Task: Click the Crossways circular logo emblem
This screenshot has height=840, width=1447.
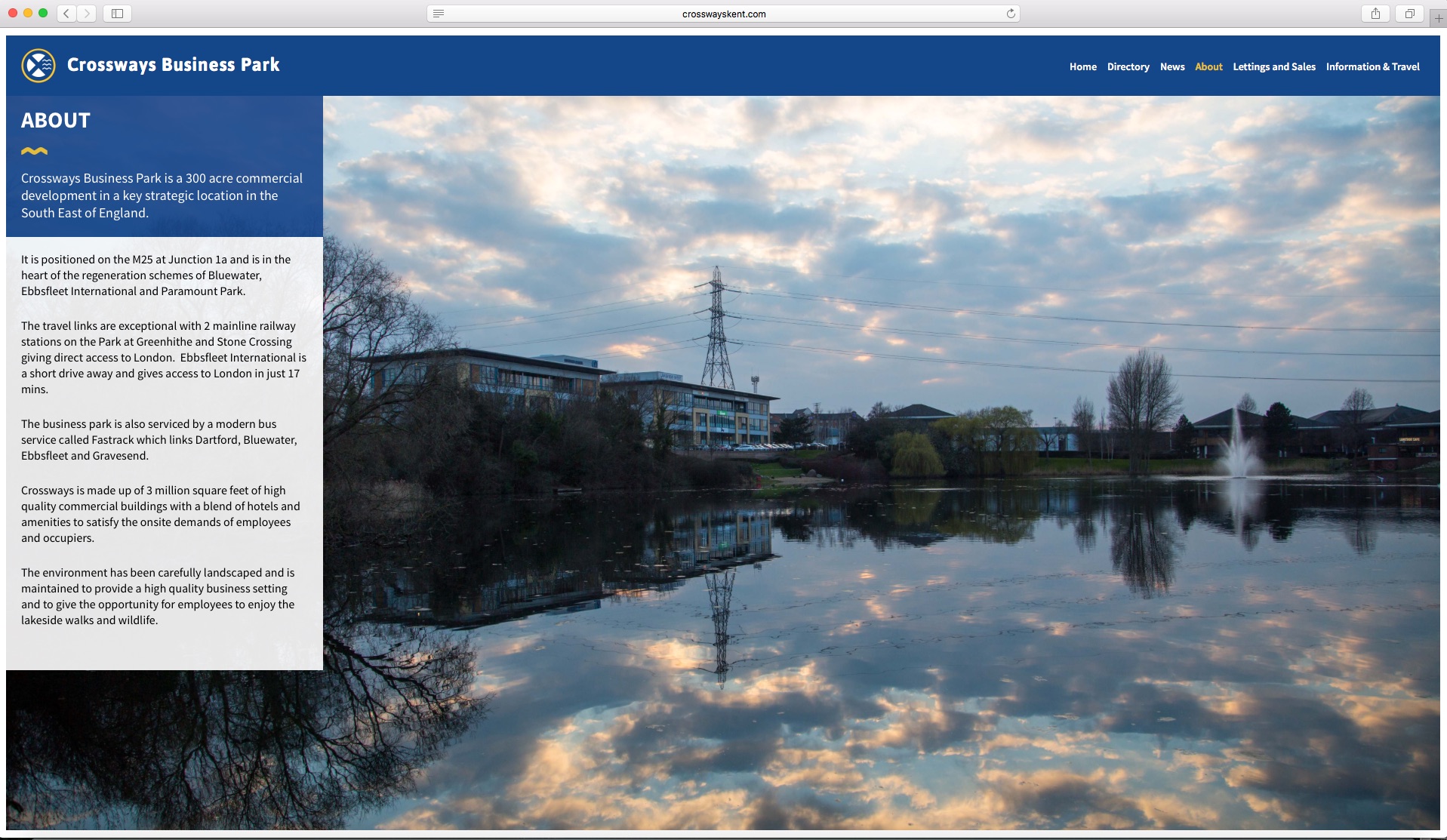Action: pos(38,66)
